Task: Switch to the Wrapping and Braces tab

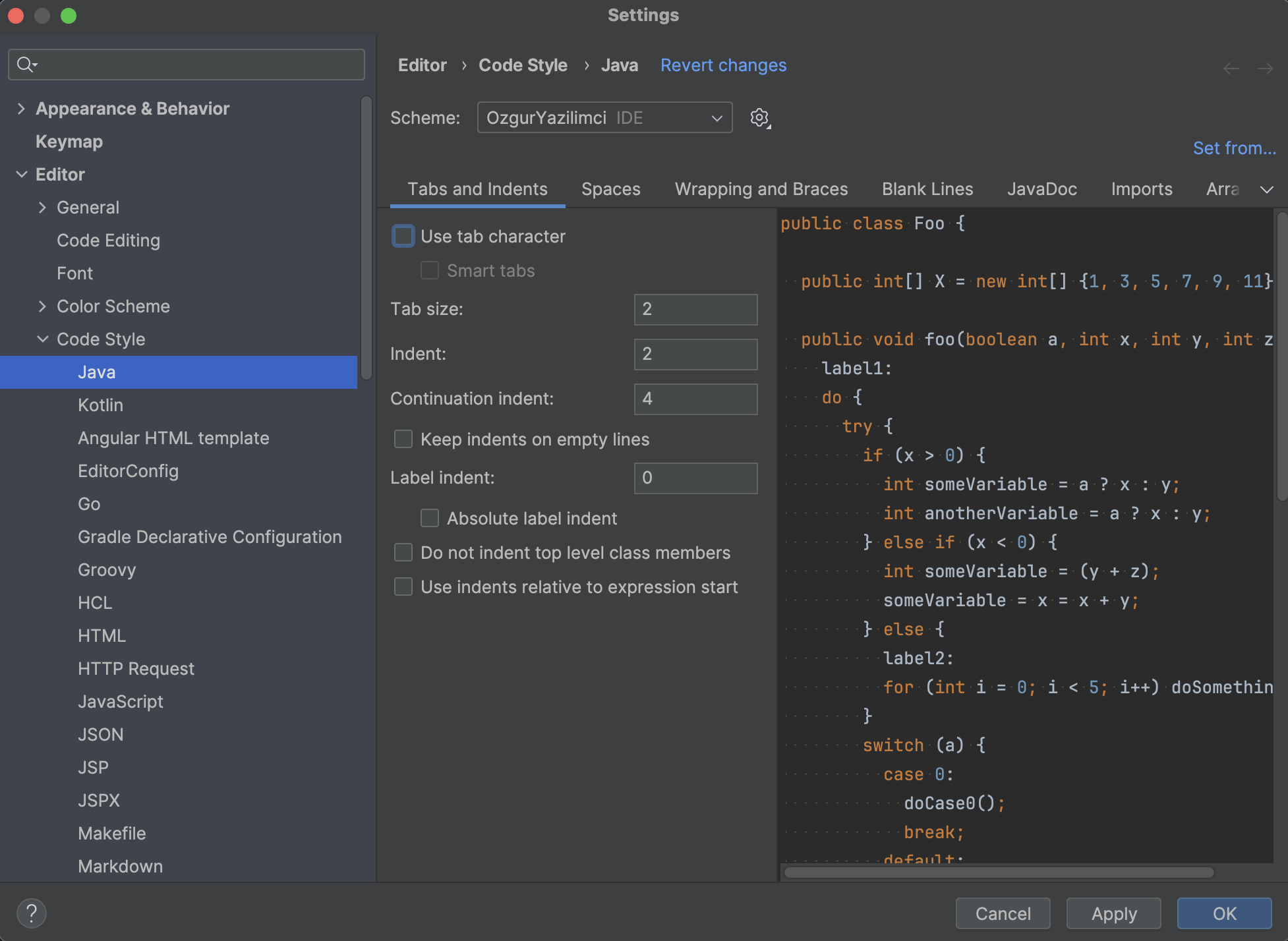Action: point(761,190)
